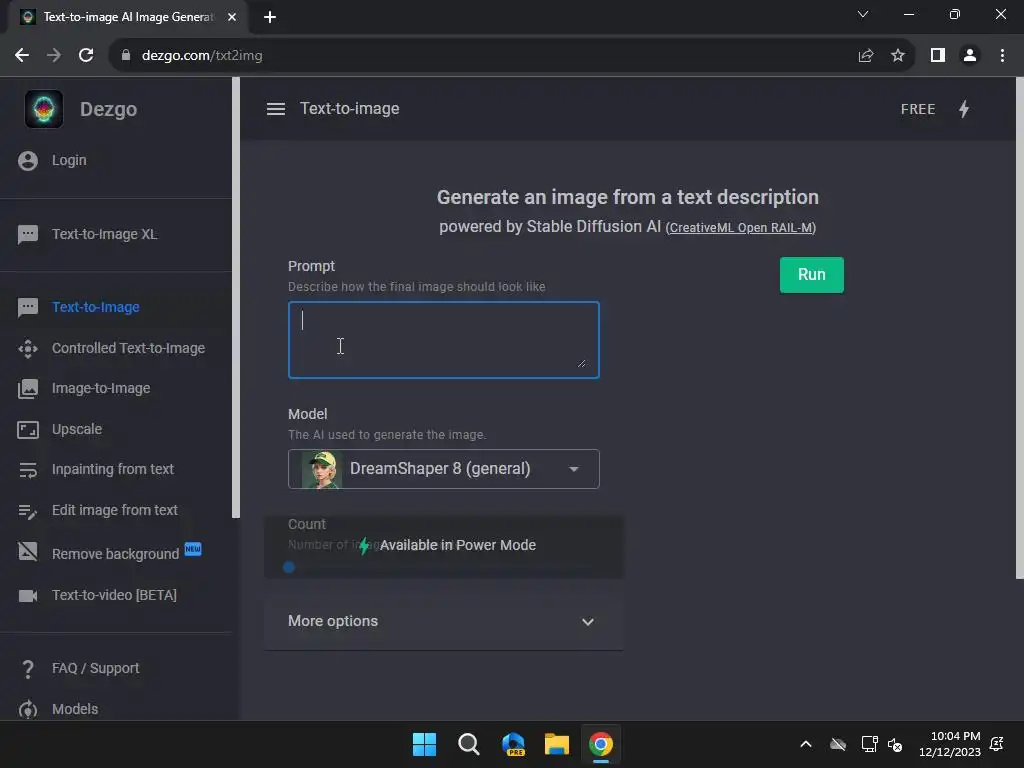The height and width of the screenshot is (768, 1024).
Task: Open the hamburger menu icon
Action: (x=276, y=109)
